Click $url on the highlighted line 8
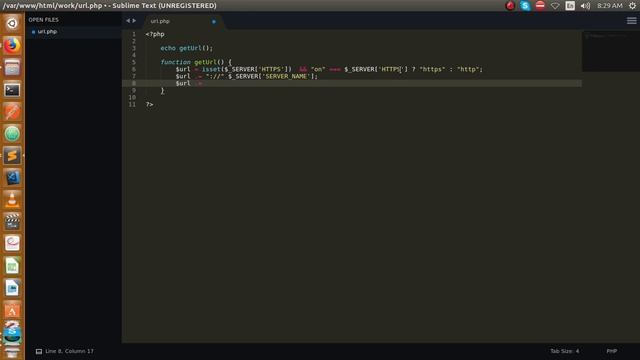The image size is (640, 360). (x=183, y=83)
